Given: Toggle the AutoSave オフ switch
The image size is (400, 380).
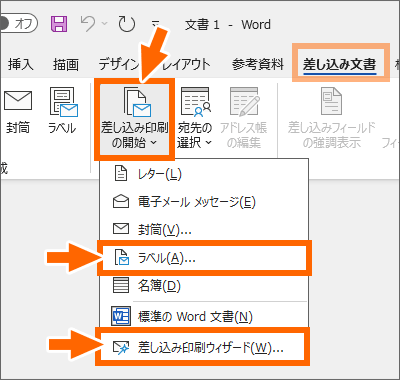Looking at the screenshot, I should [x=18, y=24].
